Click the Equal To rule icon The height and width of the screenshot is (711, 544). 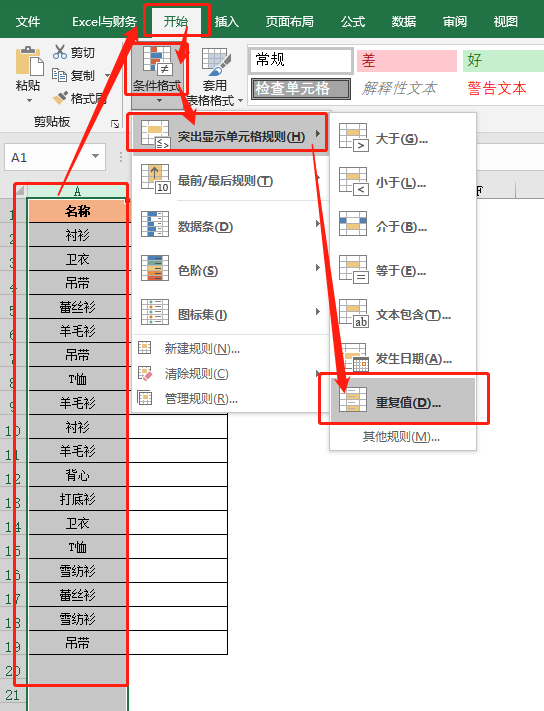click(x=354, y=269)
